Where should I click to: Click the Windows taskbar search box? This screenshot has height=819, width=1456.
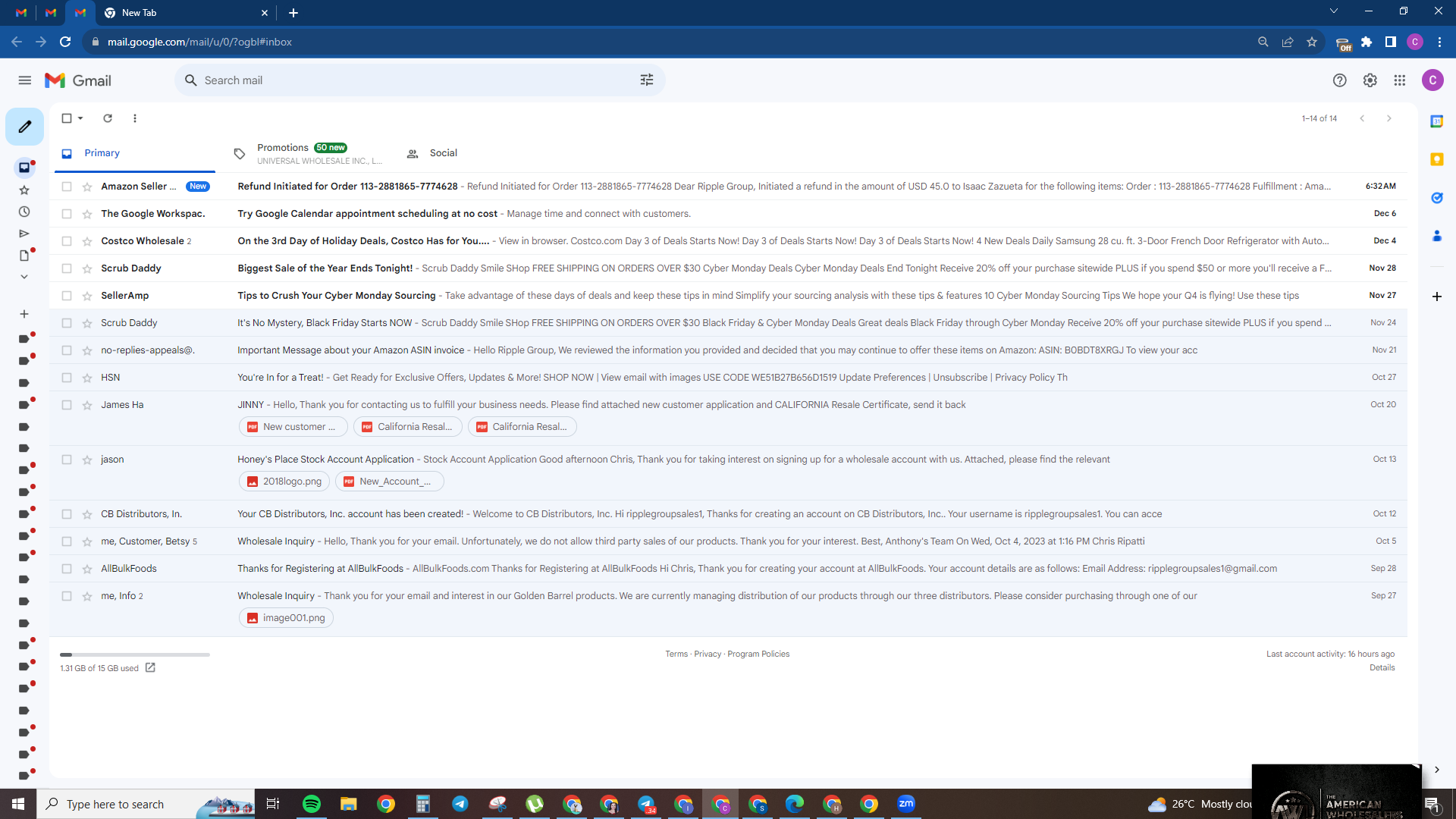coord(146,804)
